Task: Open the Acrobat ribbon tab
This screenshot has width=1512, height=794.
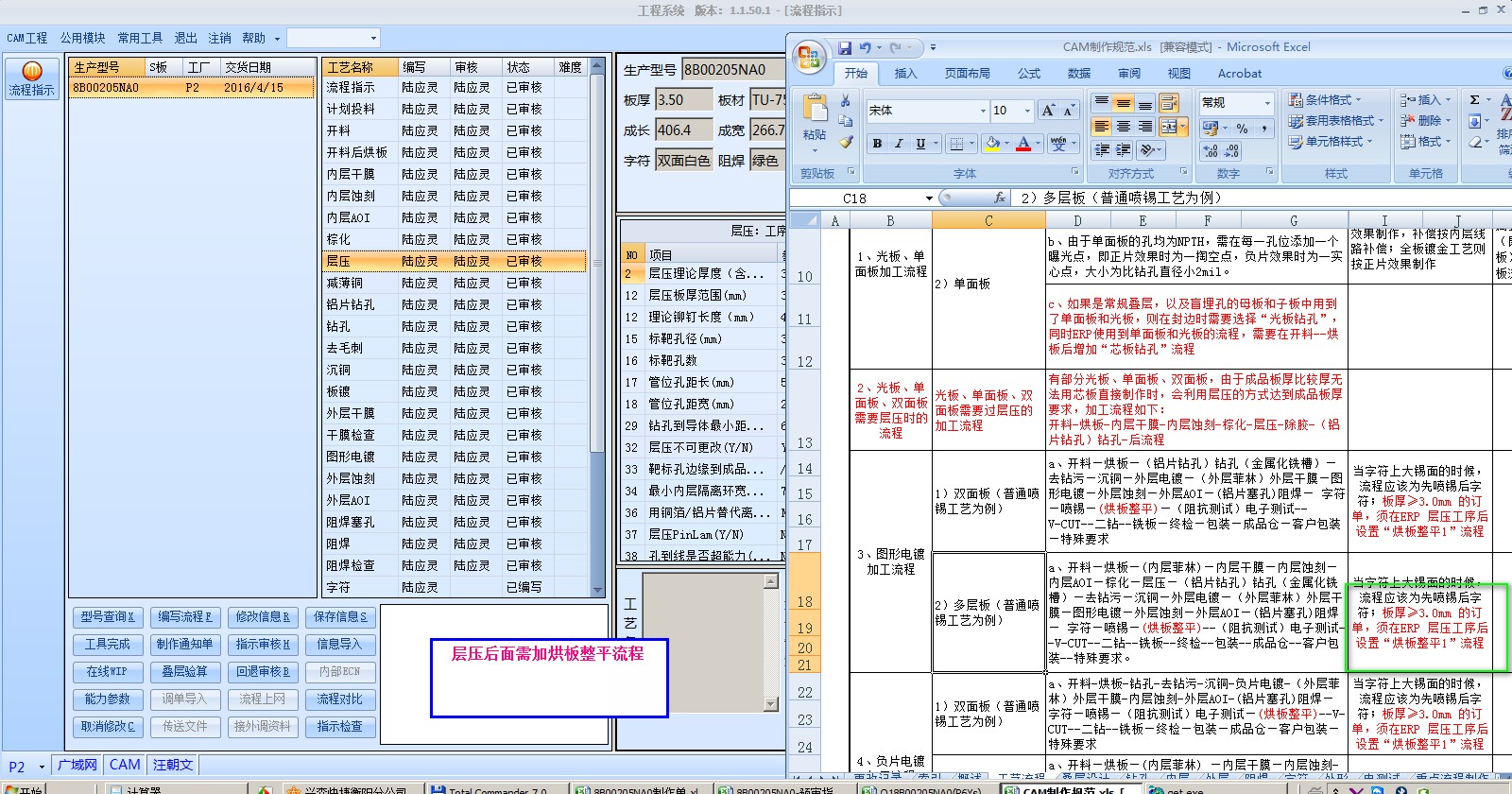Action: coord(1240,73)
